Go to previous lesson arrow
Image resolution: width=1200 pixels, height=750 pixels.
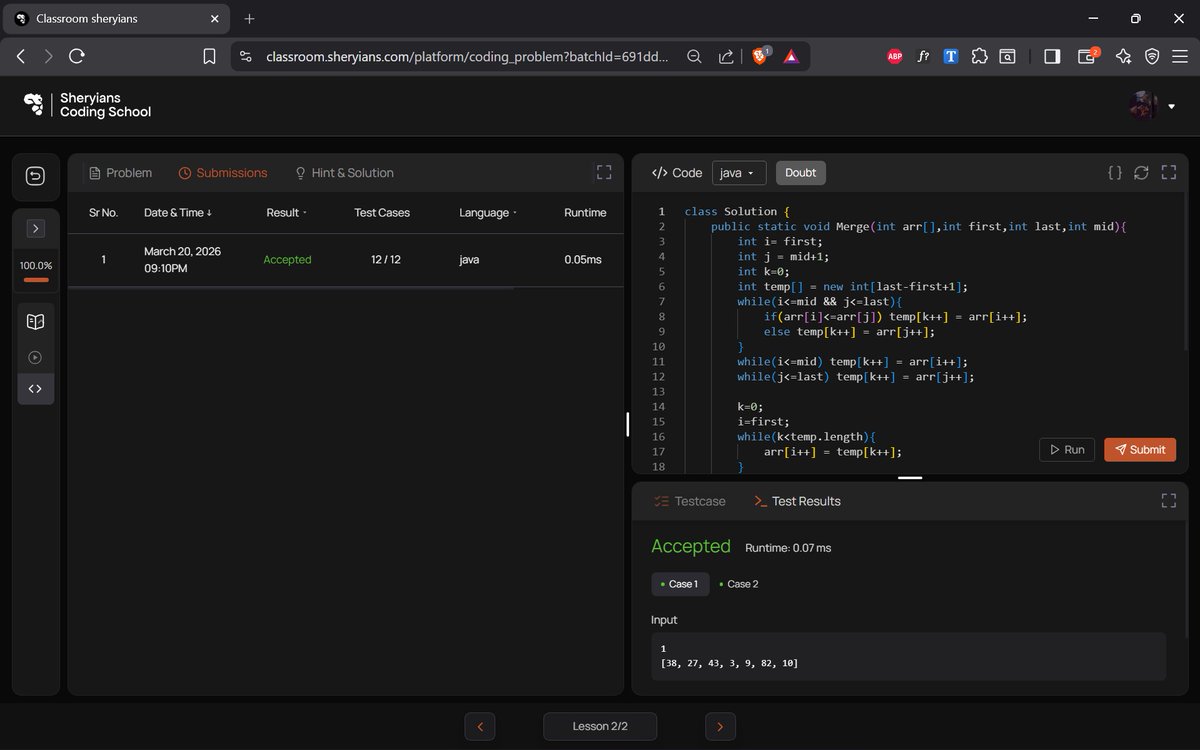pyautogui.click(x=480, y=727)
